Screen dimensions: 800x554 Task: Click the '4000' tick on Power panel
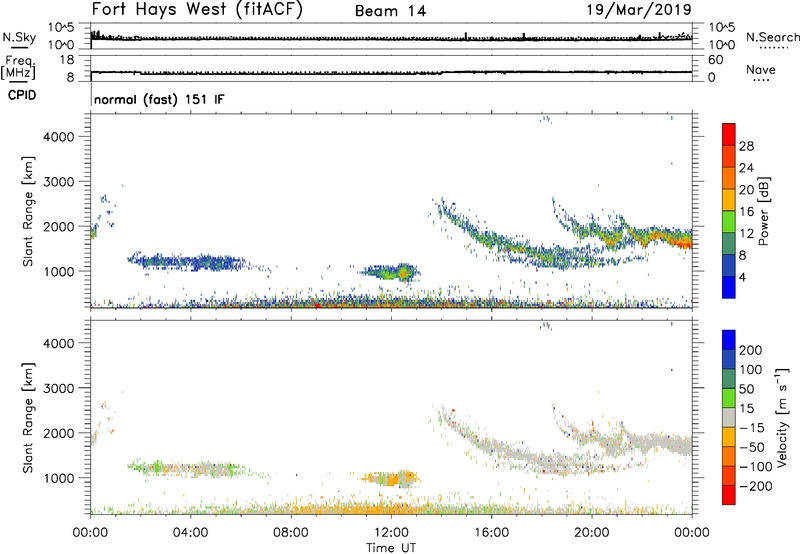[x=58, y=137]
